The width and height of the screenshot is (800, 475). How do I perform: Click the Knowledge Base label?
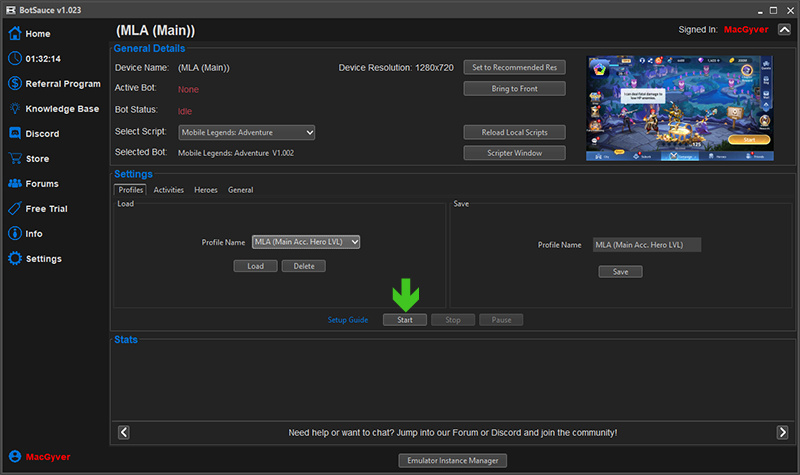pyautogui.click(x=62, y=109)
